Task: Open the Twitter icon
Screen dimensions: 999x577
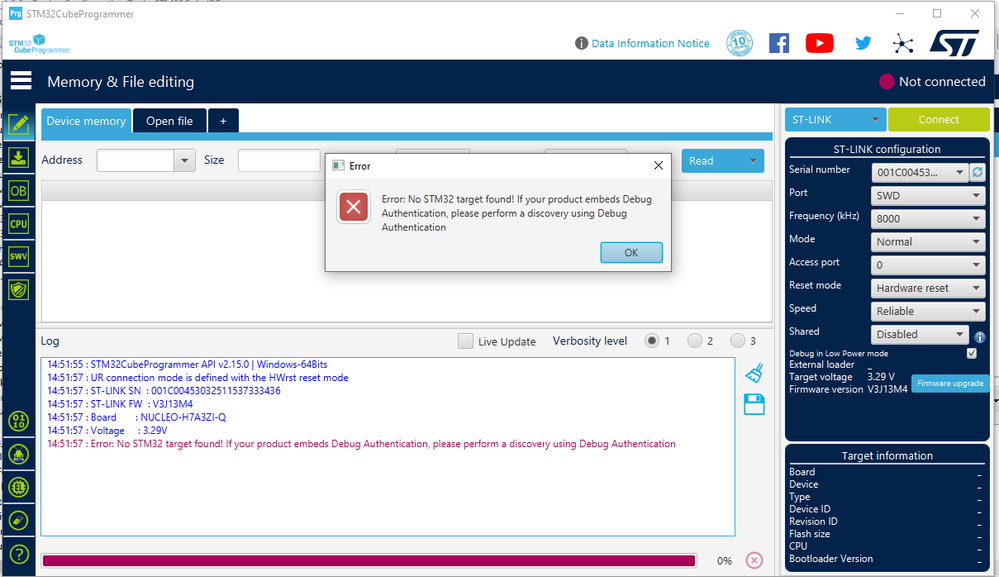Action: pos(863,43)
